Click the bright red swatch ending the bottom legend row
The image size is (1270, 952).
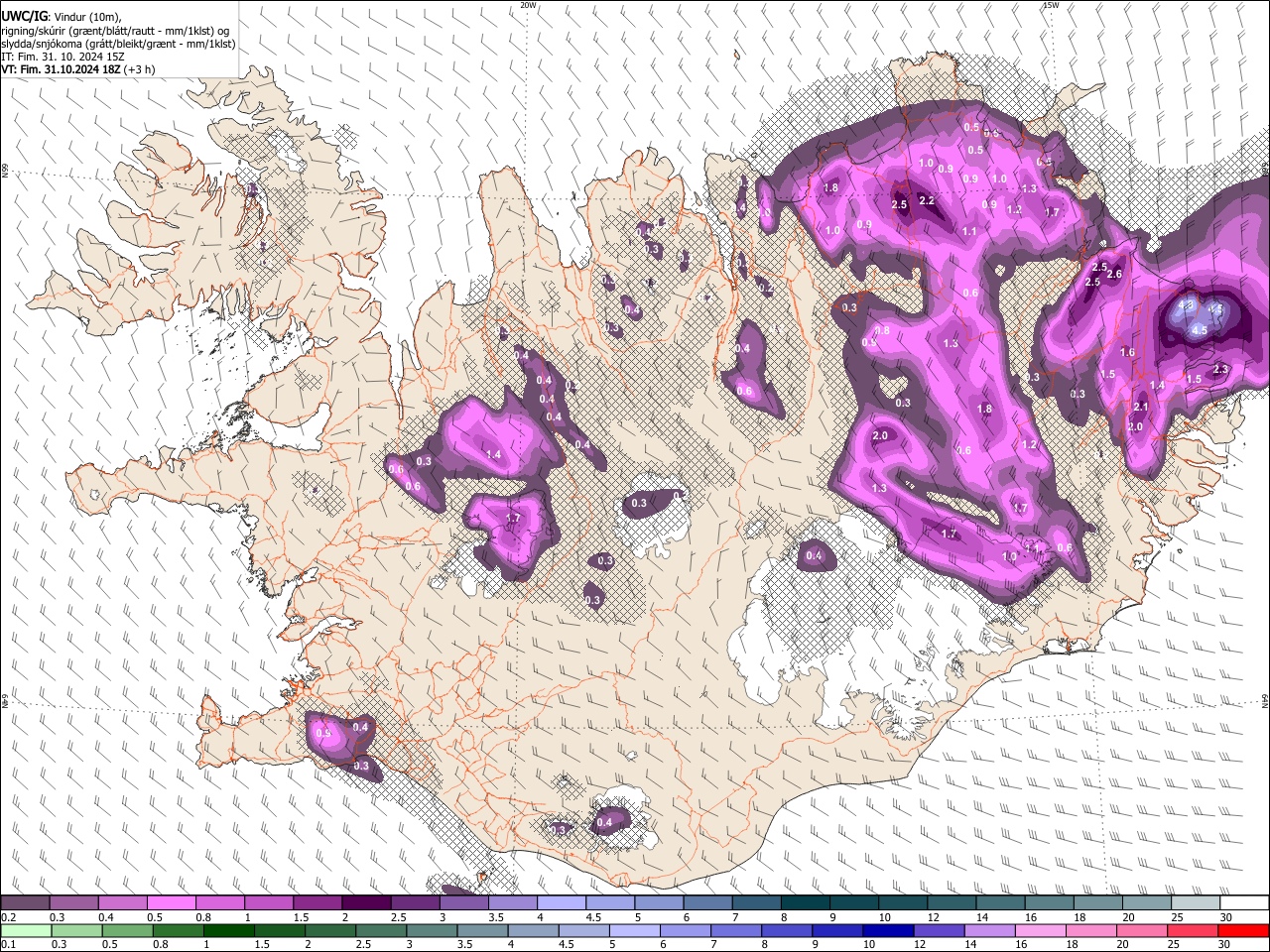(x=1243, y=931)
